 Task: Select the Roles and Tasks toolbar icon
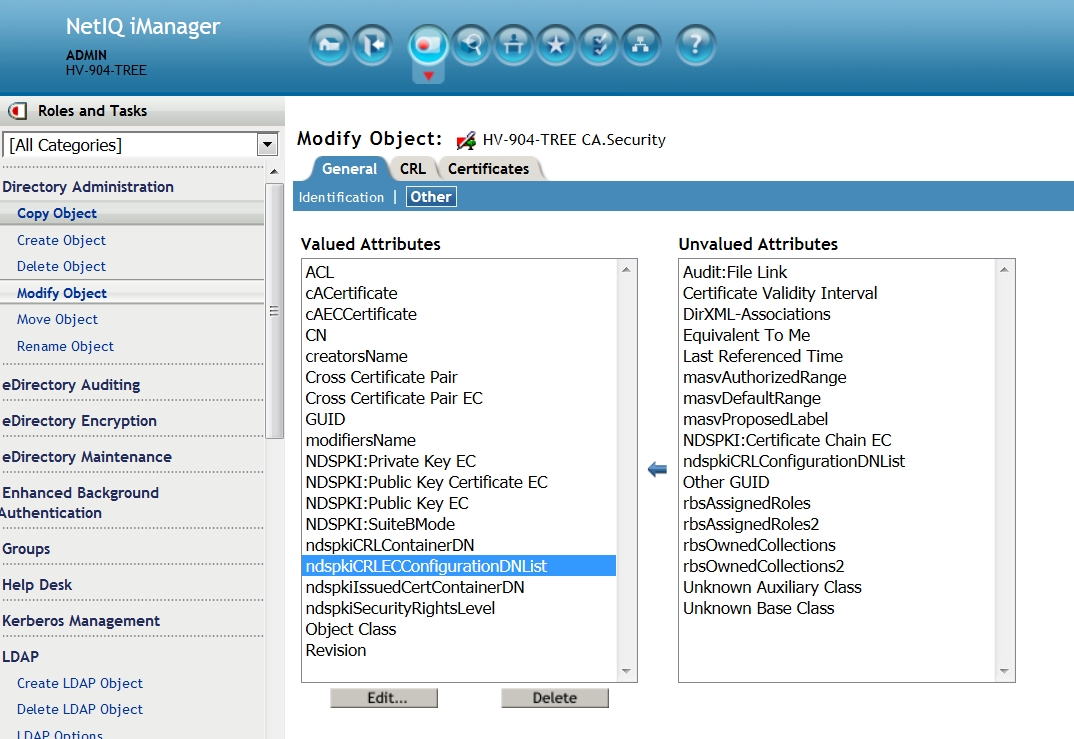coord(428,45)
